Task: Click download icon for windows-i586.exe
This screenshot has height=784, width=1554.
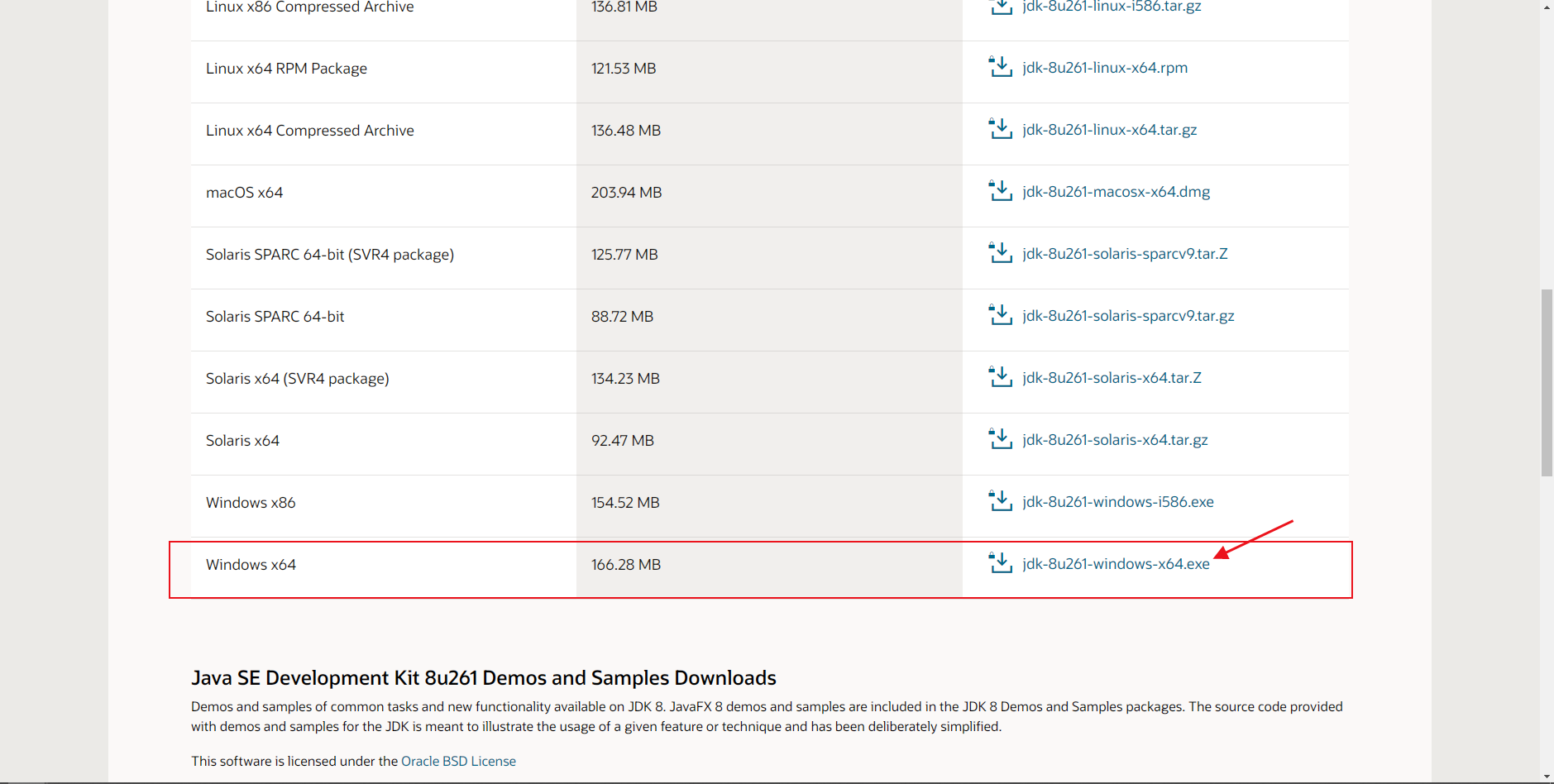Action: click(x=1001, y=501)
